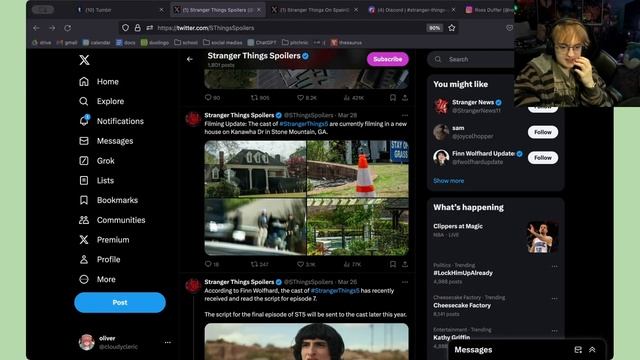Open more options on the Mar 28 post
Viewport: 640px width, 360px height.
[x=404, y=115]
